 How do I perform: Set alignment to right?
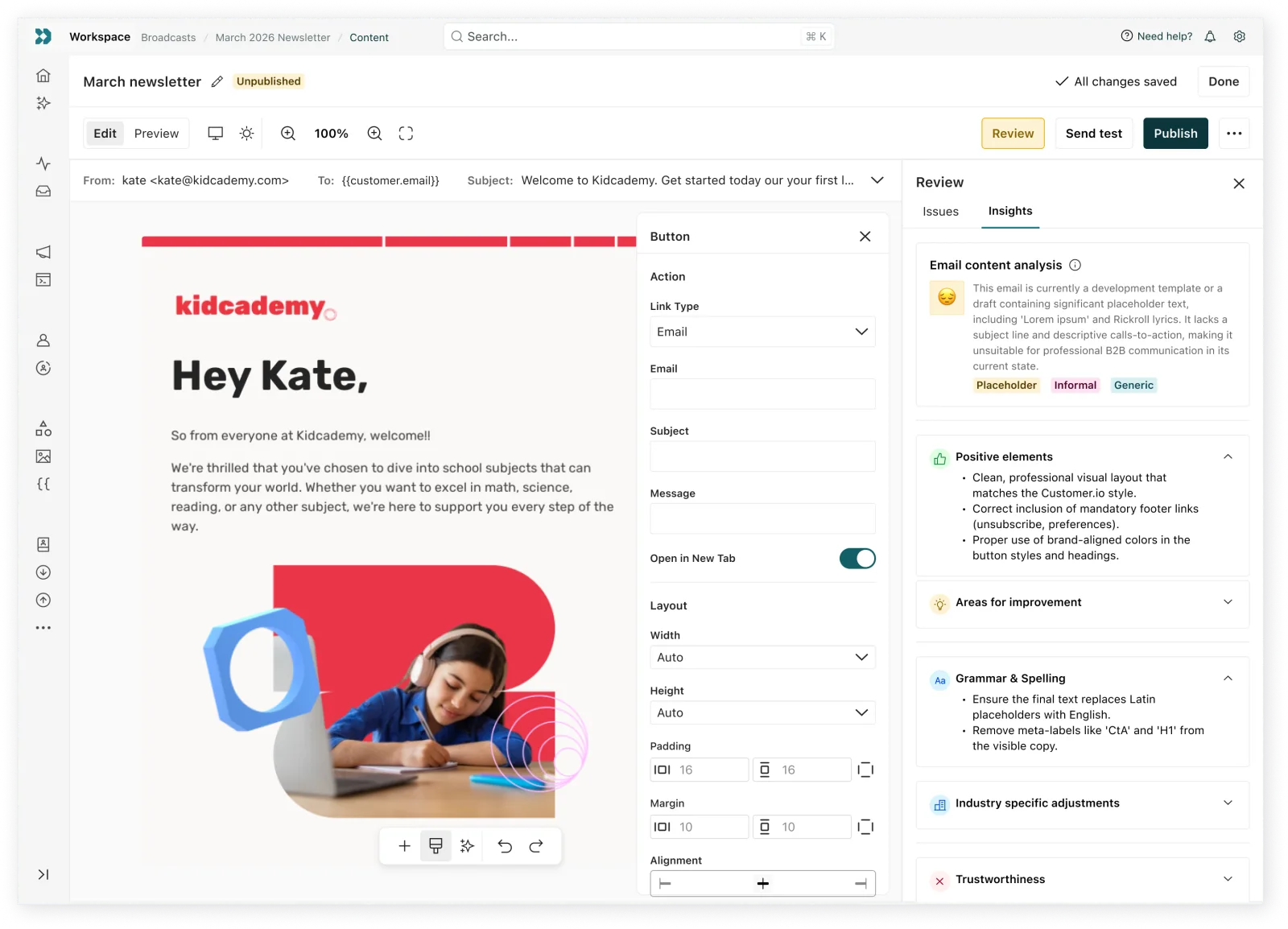coord(861,884)
